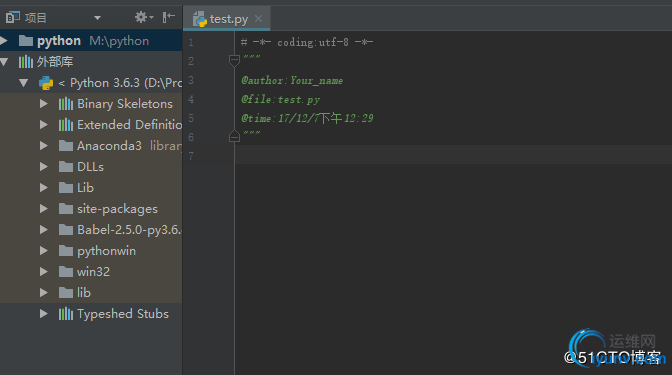This screenshot has width=672, height=375.
Task: Collapse the Python 3.6.3 interpreter node
Action: point(24,83)
